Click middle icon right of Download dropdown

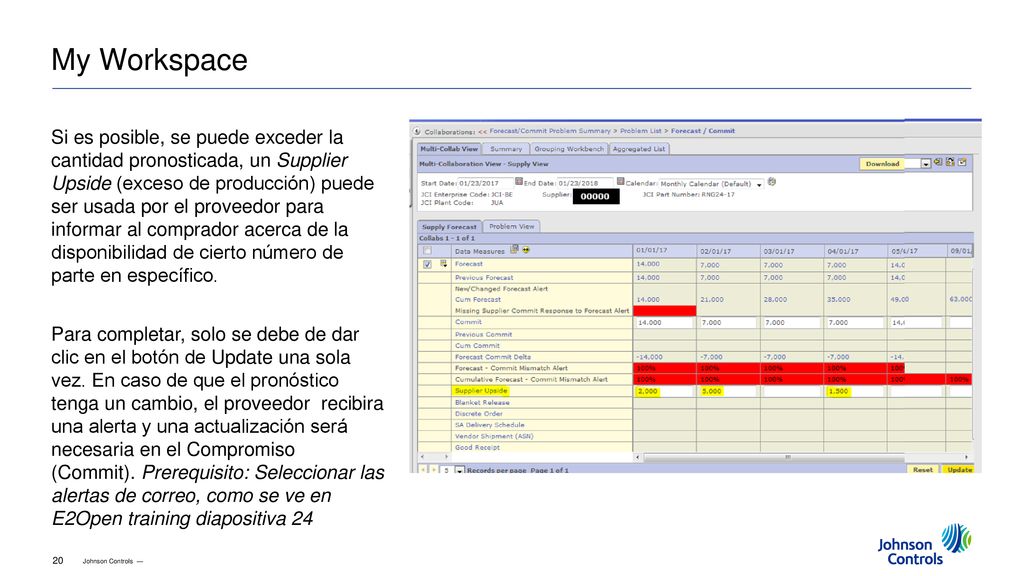click(950, 162)
